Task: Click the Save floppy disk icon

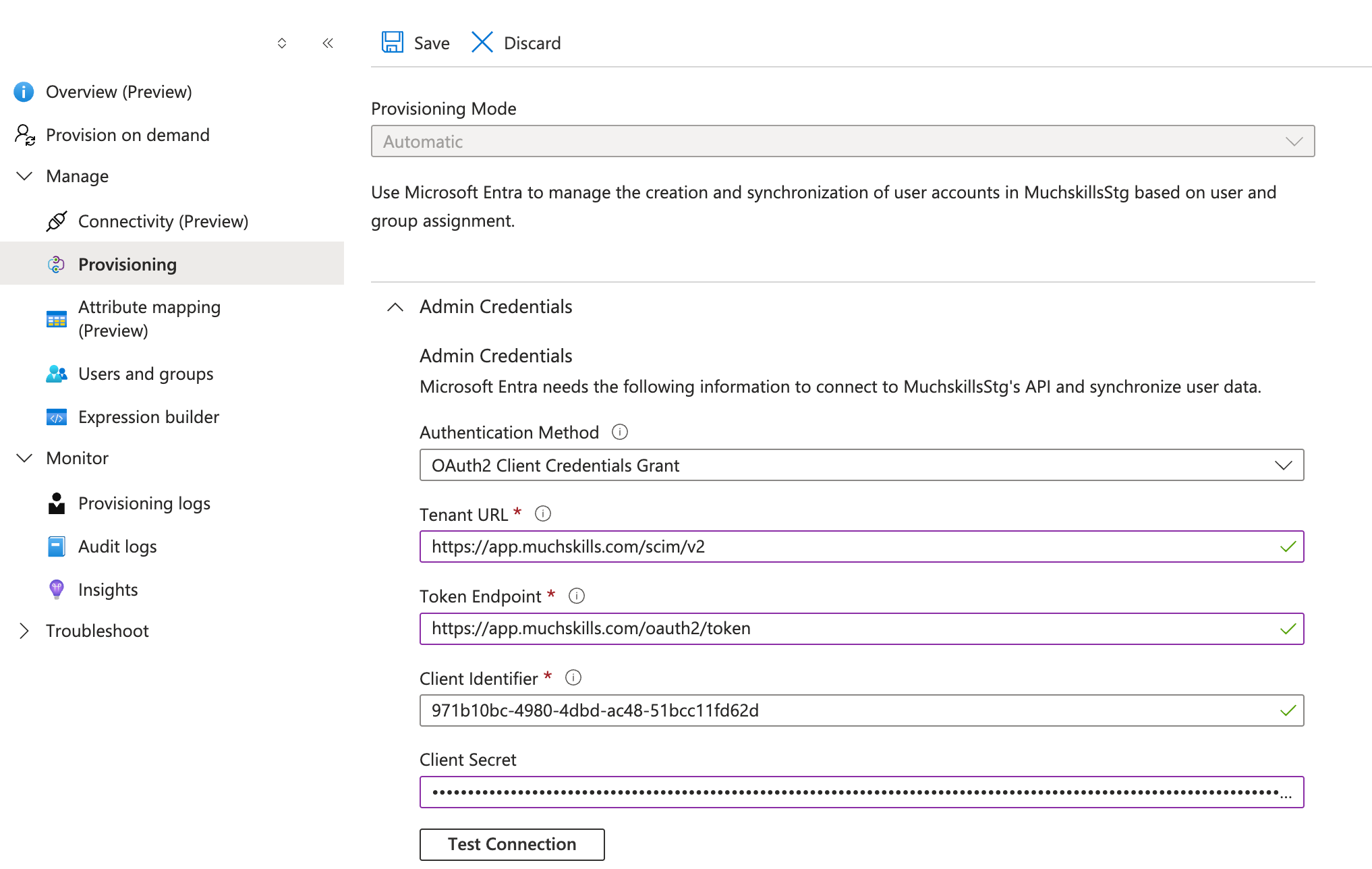Action: pos(393,43)
